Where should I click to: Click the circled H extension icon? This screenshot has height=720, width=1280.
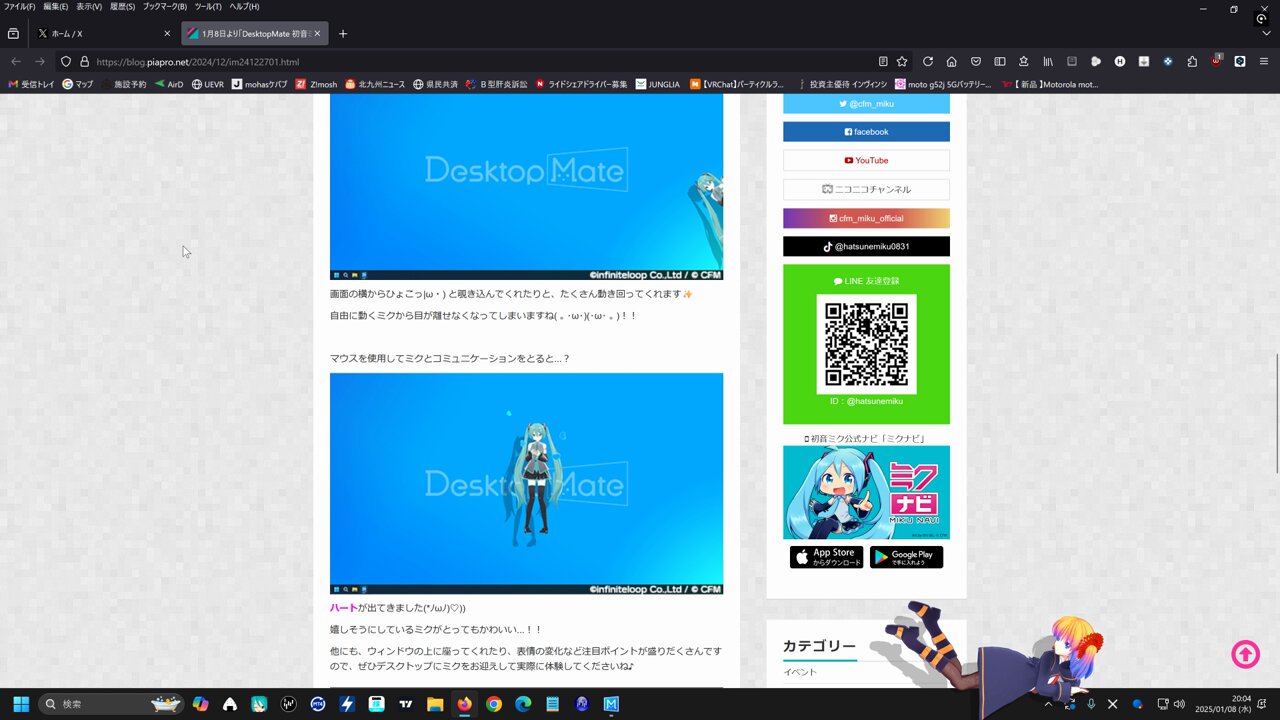(x=1120, y=61)
